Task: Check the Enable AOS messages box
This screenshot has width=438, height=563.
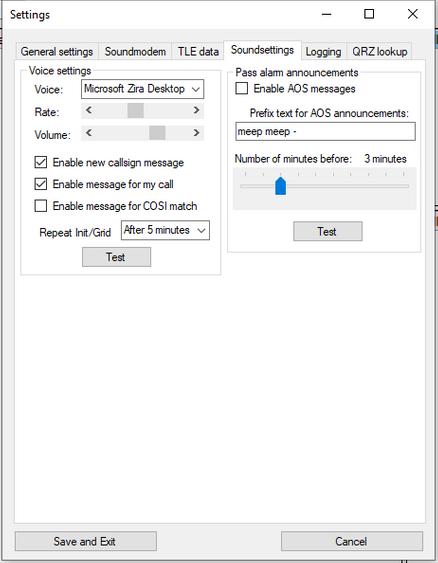Action: pos(242,88)
